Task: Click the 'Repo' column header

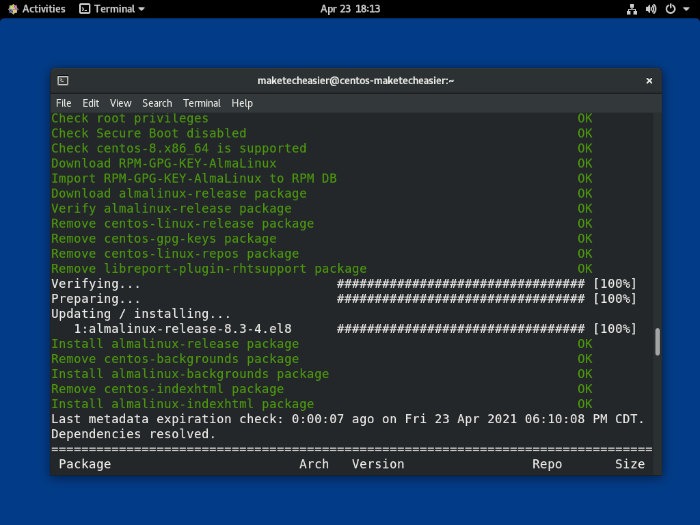Action: [547, 464]
